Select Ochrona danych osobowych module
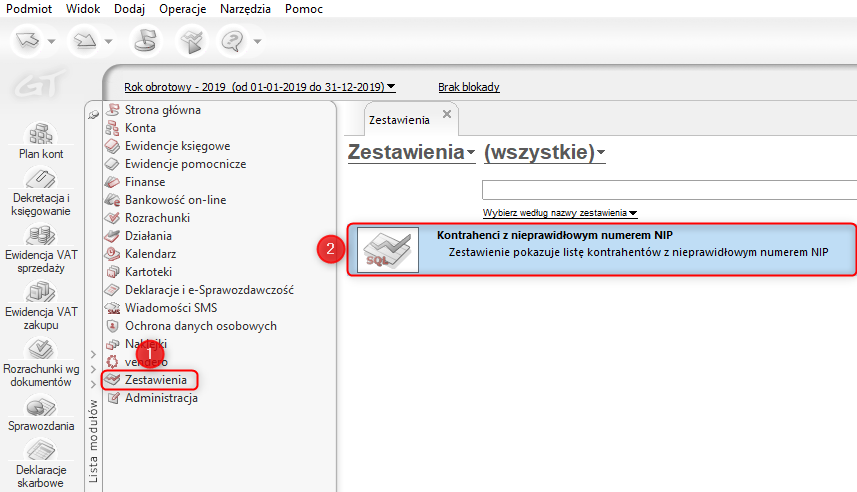This screenshot has height=492, width=857. click(201, 326)
